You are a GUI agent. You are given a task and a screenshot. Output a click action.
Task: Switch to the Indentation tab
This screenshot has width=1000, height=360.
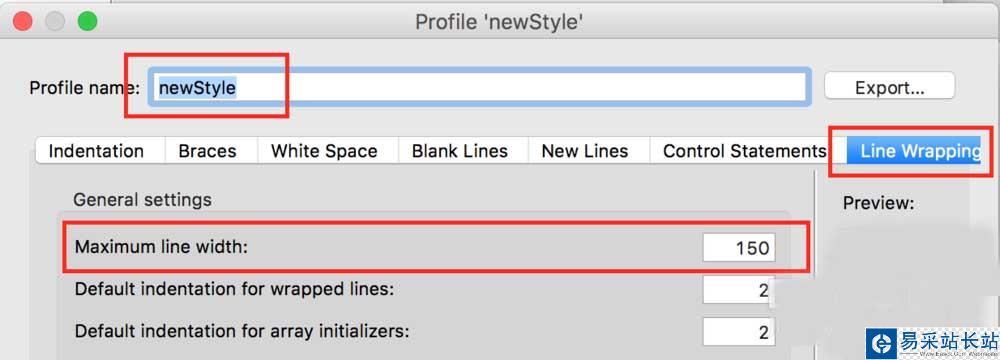[x=96, y=151]
